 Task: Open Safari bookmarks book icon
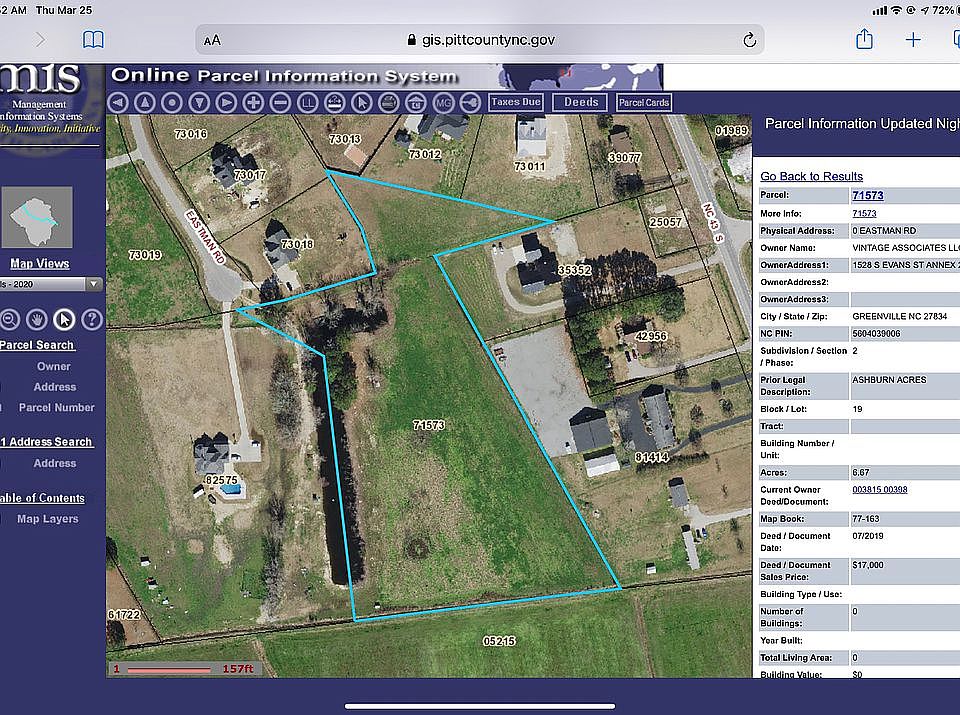click(93, 40)
